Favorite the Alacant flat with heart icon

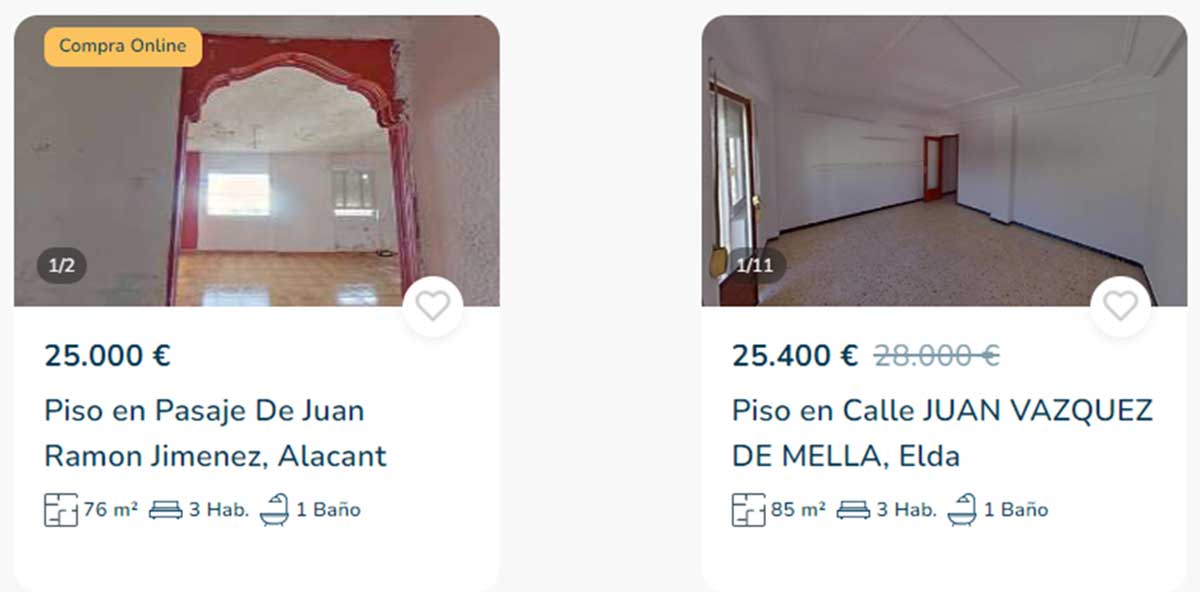tap(432, 306)
